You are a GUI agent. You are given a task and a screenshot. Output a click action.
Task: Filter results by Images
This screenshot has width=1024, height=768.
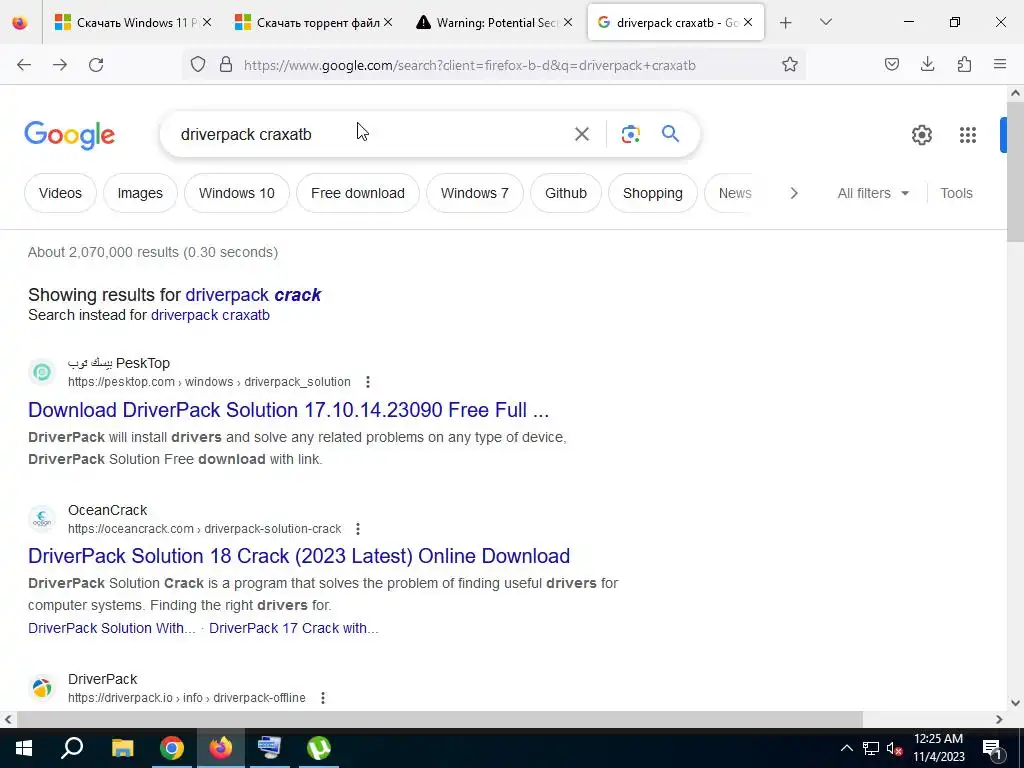[140, 193]
